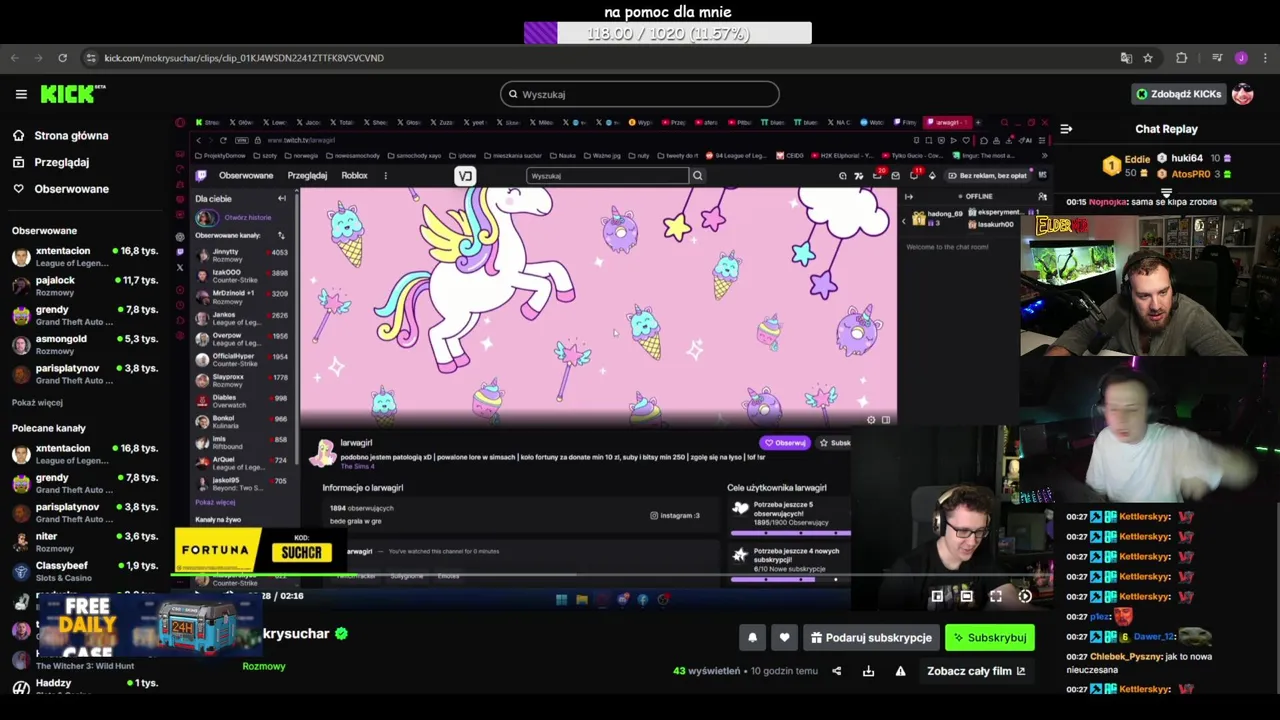Open the translate page icon
Image resolution: width=1280 pixels, height=720 pixels.
point(1126,58)
